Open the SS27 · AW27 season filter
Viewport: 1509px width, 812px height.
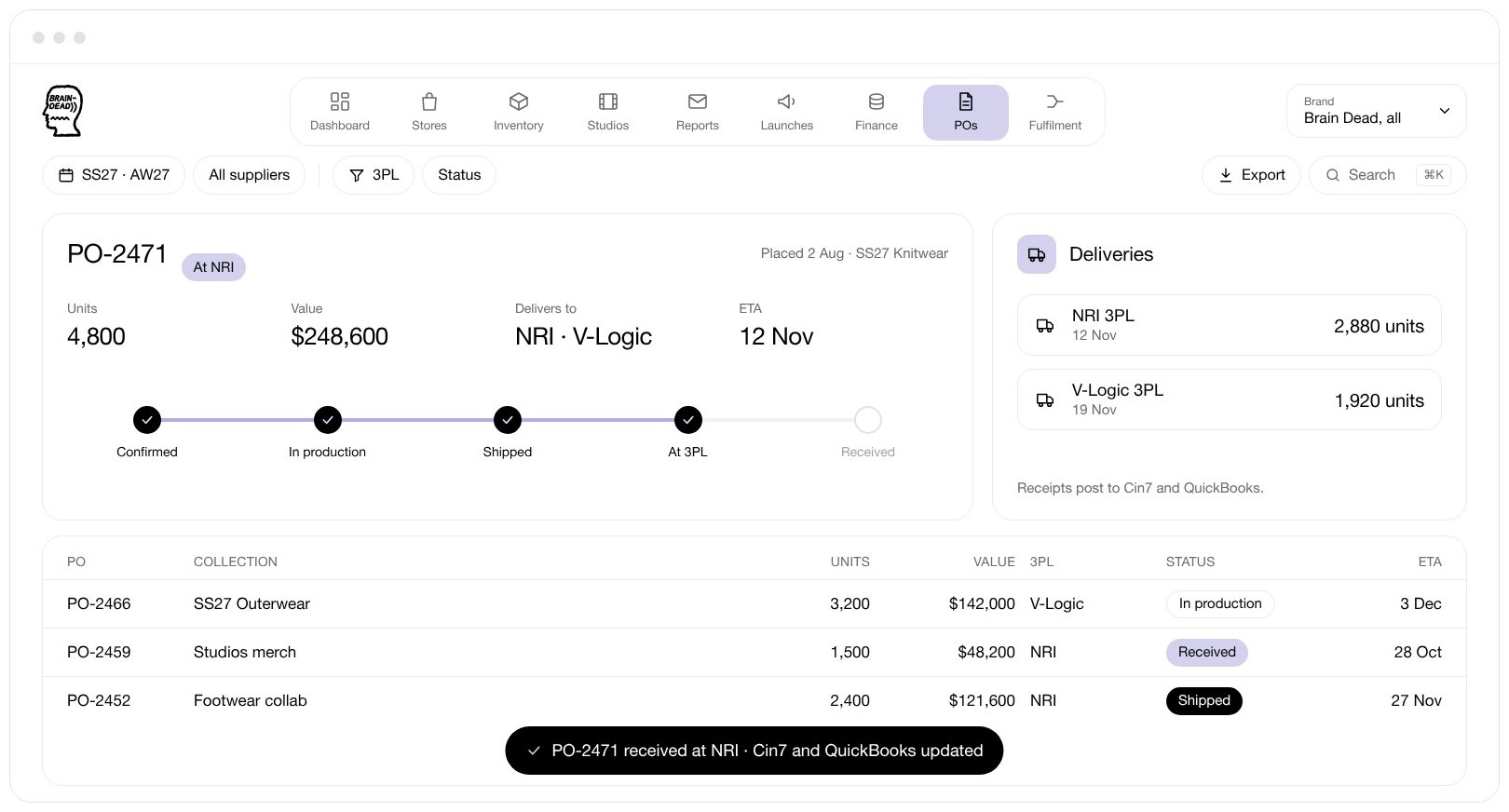click(114, 175)
